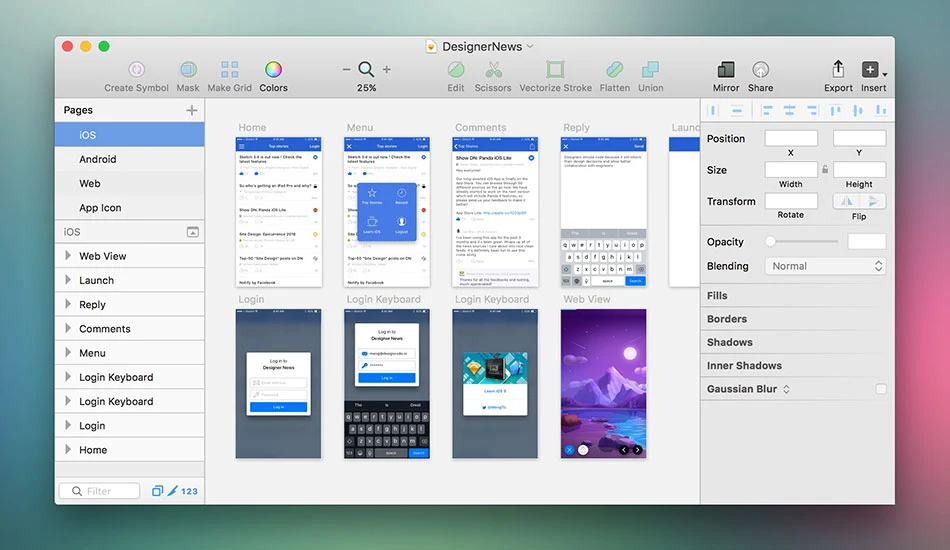Image resolution: width=950 pixels, height=550 pixels.
Task: Click the align top edges icon
Action: 835,110
